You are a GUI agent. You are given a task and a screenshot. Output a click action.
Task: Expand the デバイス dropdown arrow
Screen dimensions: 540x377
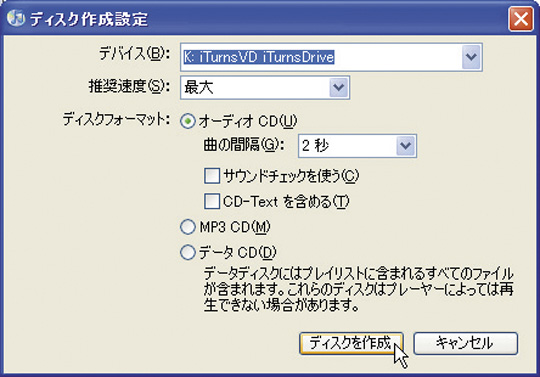[471, 57]
